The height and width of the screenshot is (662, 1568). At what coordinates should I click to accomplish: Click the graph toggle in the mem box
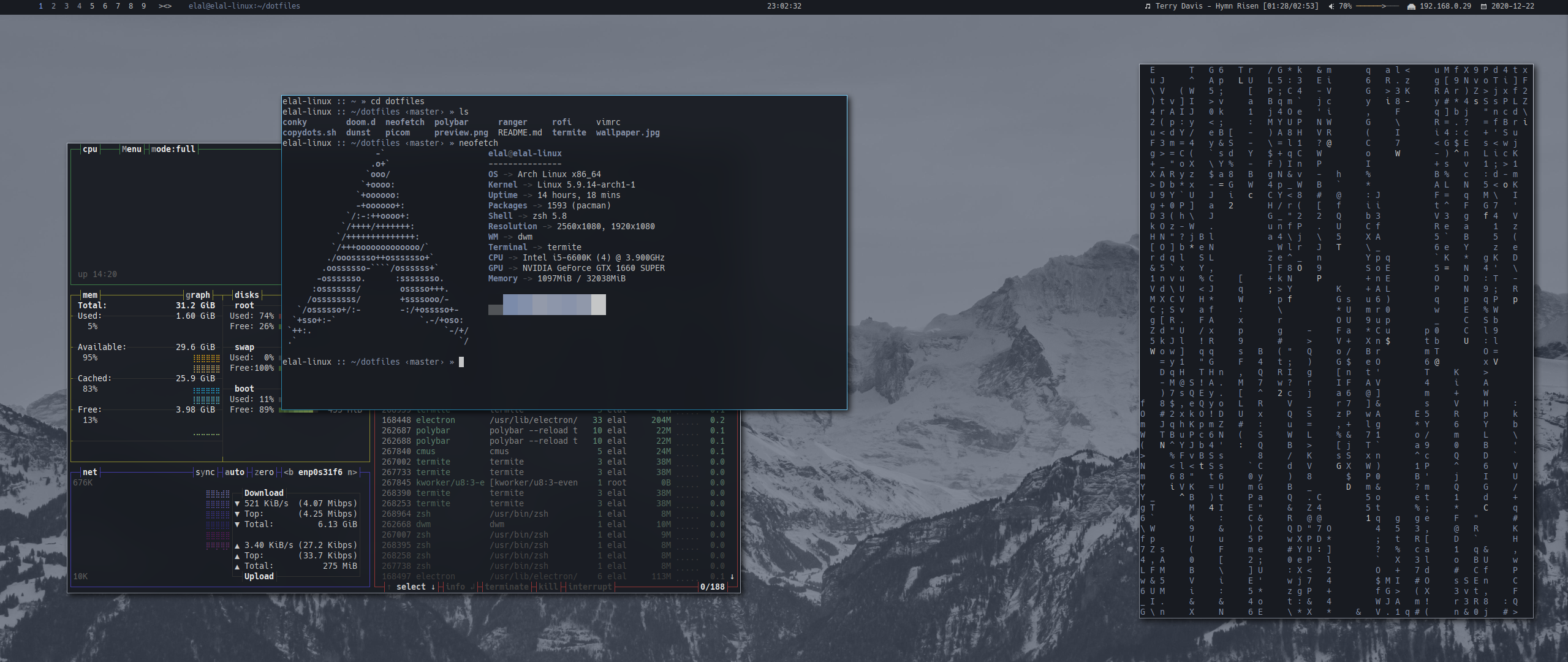coord(198,295)
